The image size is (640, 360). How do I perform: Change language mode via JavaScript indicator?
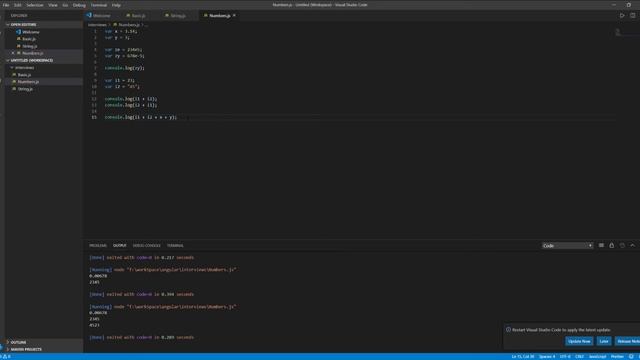(x=597, y=356)
